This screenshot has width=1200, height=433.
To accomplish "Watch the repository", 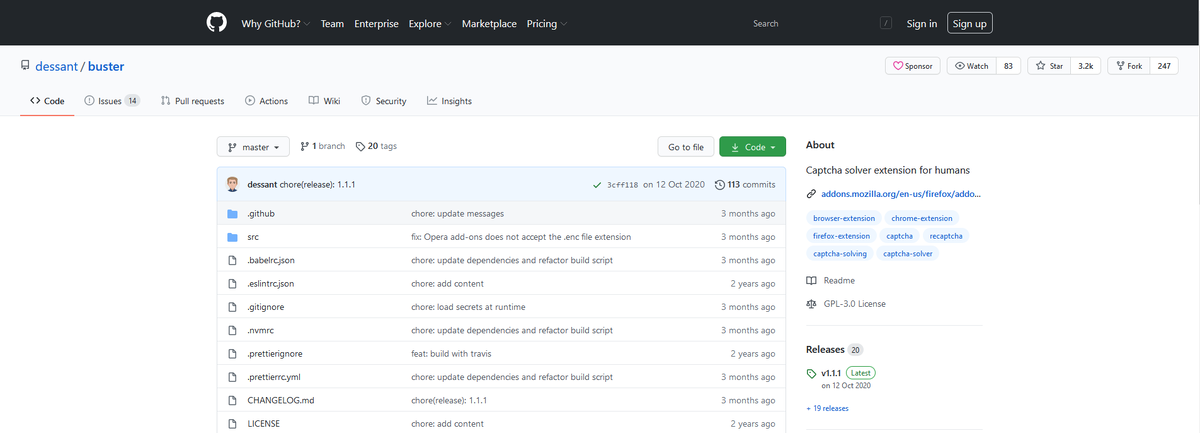I will (x=972, y=66).
